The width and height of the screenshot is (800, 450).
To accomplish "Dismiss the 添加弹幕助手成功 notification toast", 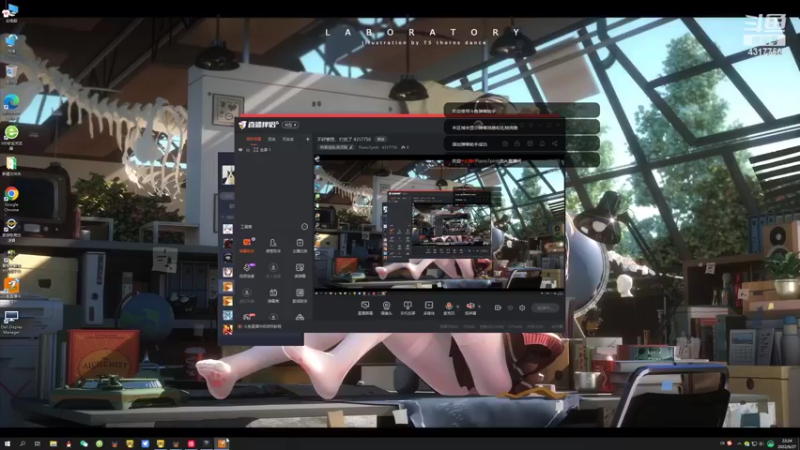I will tap(521, 144).
